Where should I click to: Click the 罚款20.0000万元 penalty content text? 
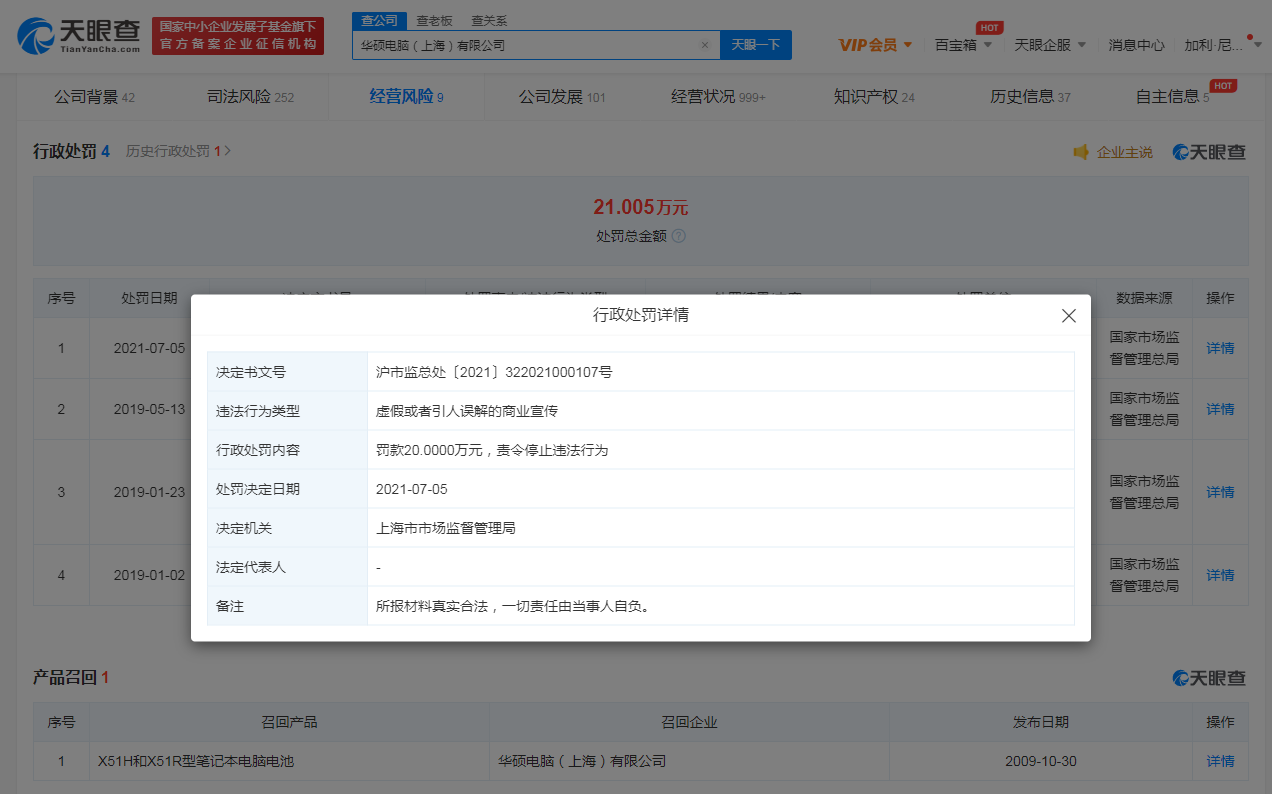[492, 450]
